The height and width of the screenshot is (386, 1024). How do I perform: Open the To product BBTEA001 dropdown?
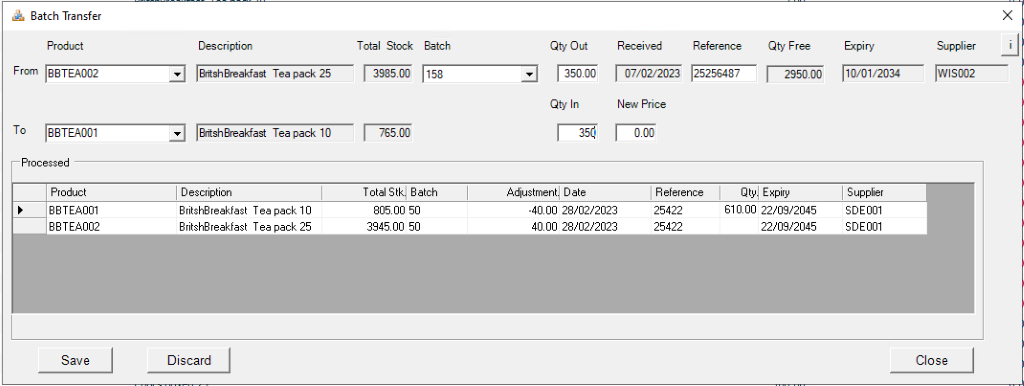click(x=177, y=134)
